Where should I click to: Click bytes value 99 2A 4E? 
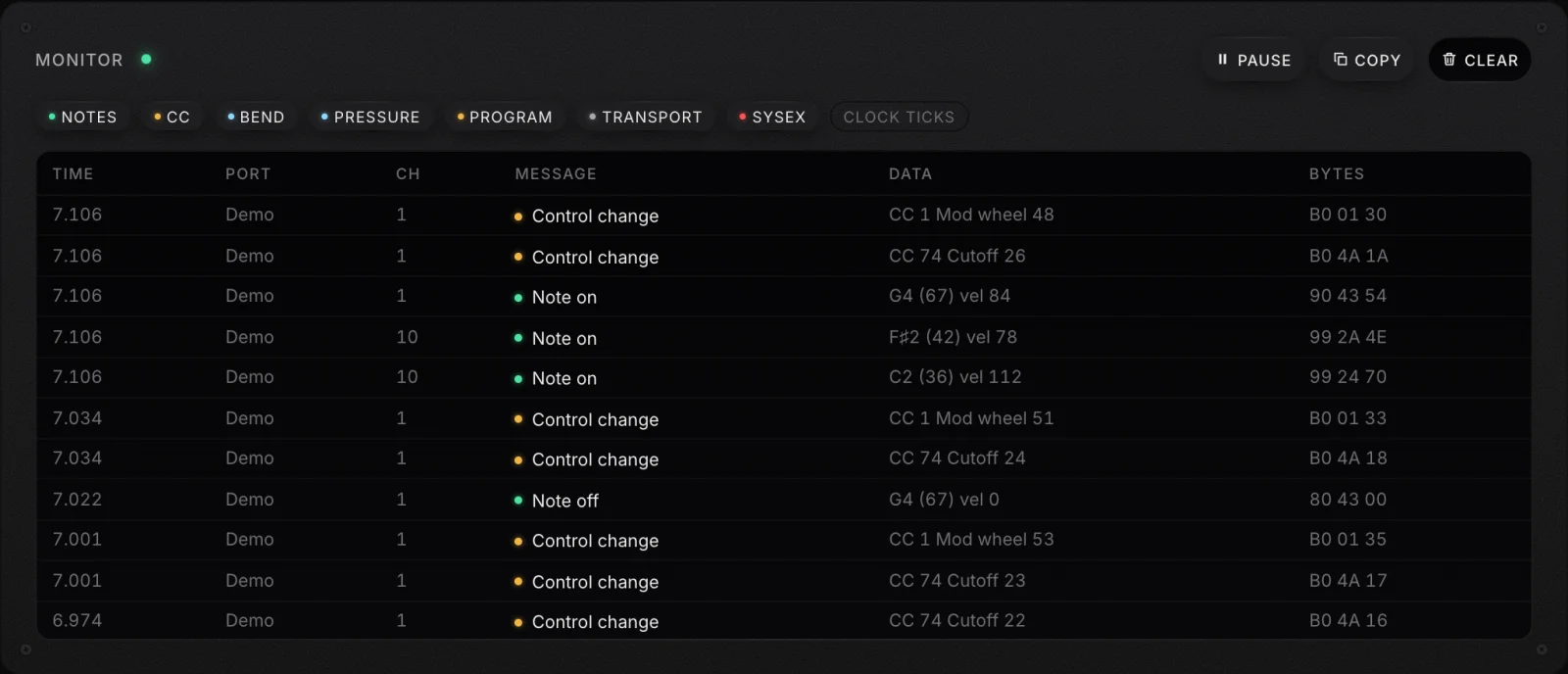pos(1347,337)
